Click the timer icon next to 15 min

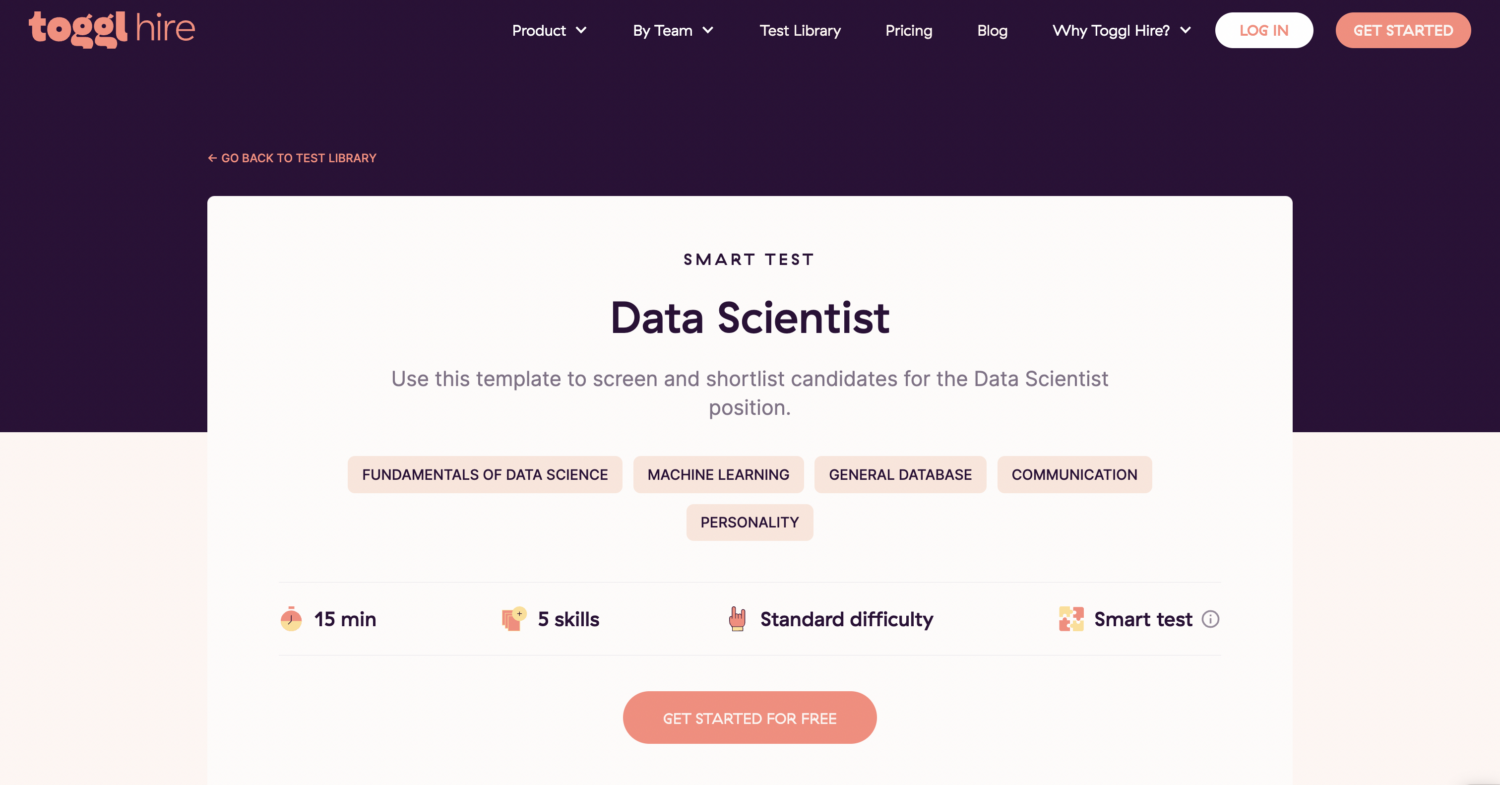point(290,618)
